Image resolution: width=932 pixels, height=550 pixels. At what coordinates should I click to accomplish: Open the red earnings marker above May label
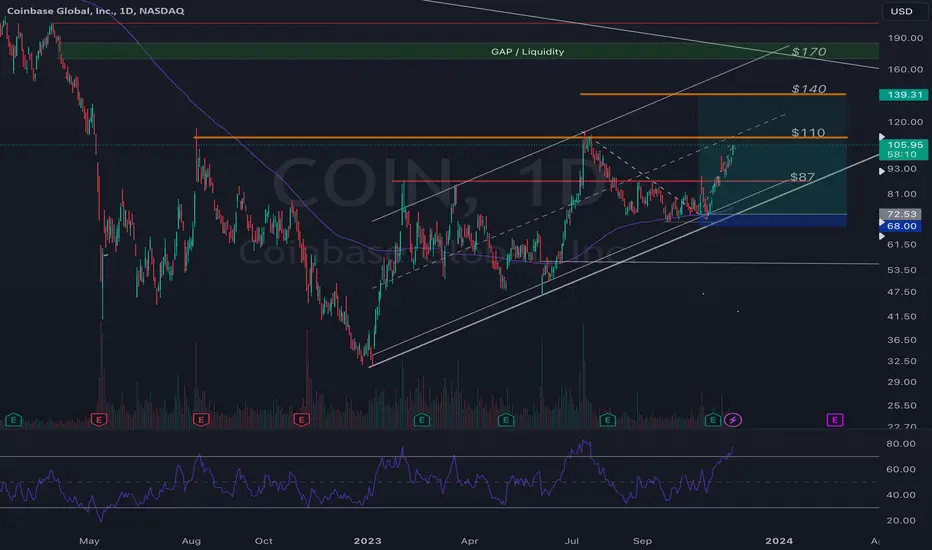click(x=99, y=420)
